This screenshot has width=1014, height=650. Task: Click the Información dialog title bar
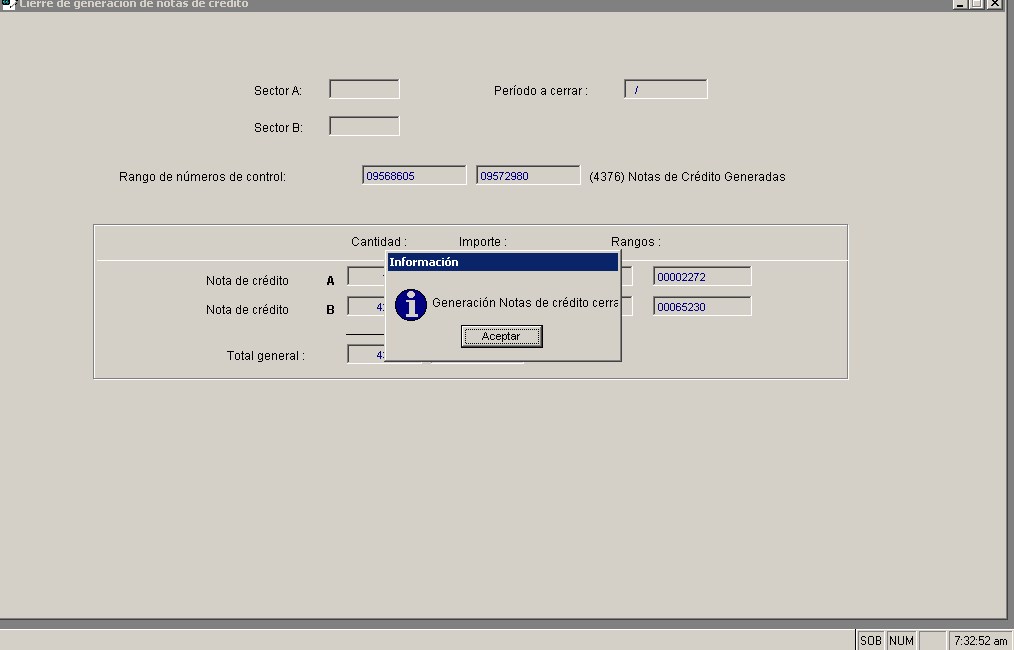tap(502, 262)
